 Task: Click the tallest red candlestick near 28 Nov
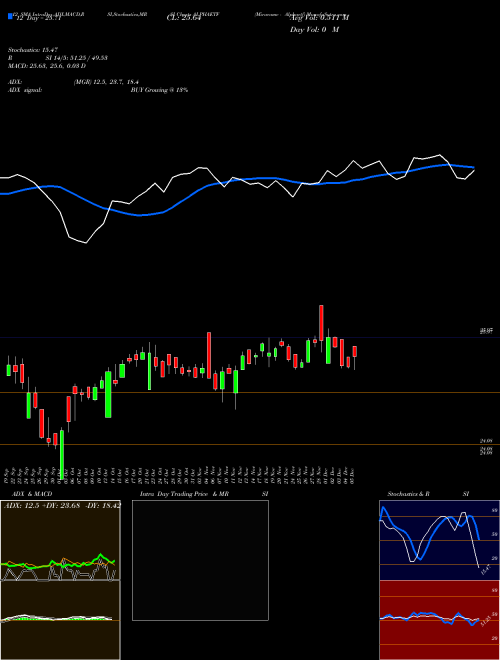[321, 323]
